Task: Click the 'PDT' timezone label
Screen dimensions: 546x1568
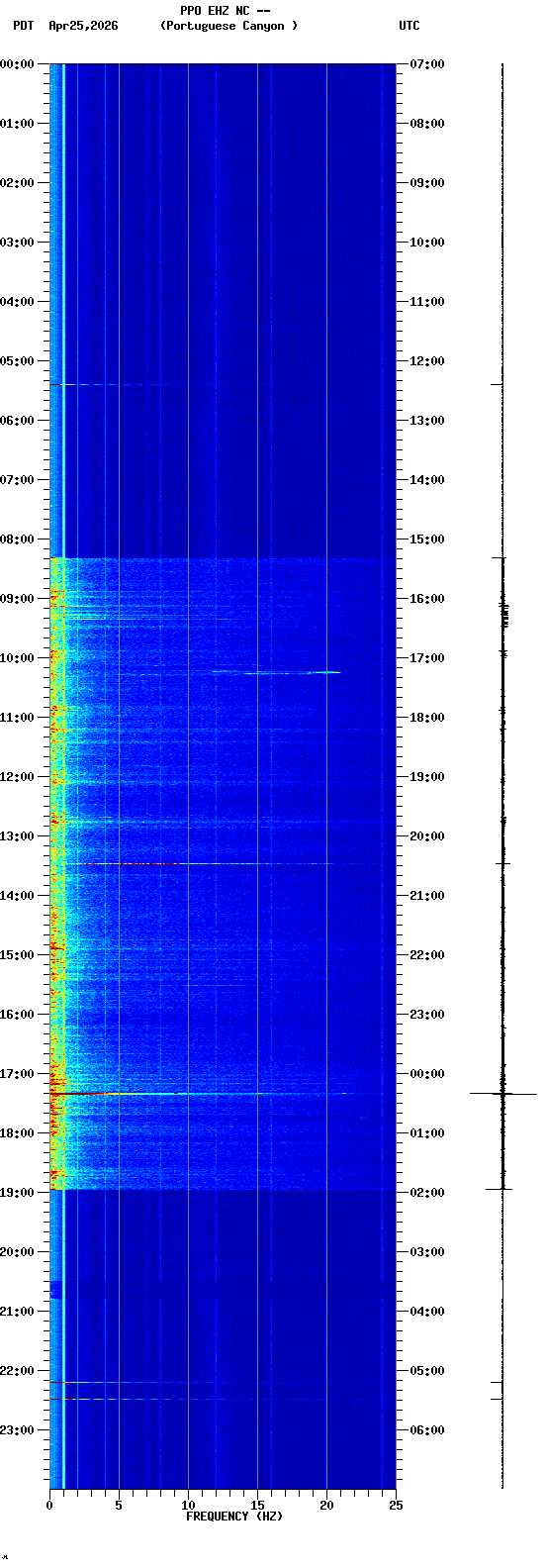Action: click(23, 26)
